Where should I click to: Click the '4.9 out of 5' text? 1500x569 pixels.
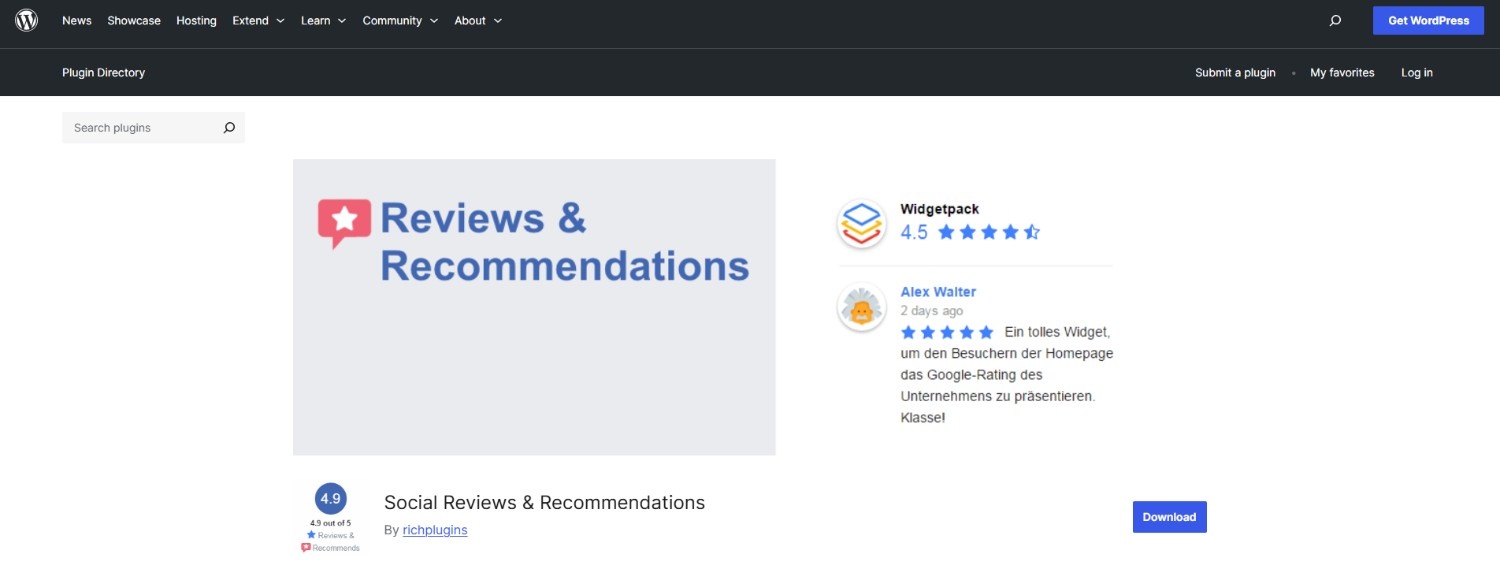pyautogui.click(x=330, y=523)
